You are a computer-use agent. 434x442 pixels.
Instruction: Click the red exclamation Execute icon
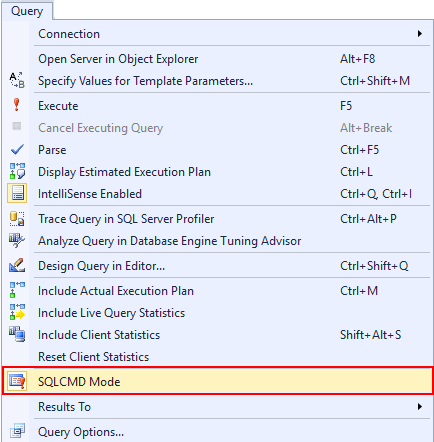(16, 105)
